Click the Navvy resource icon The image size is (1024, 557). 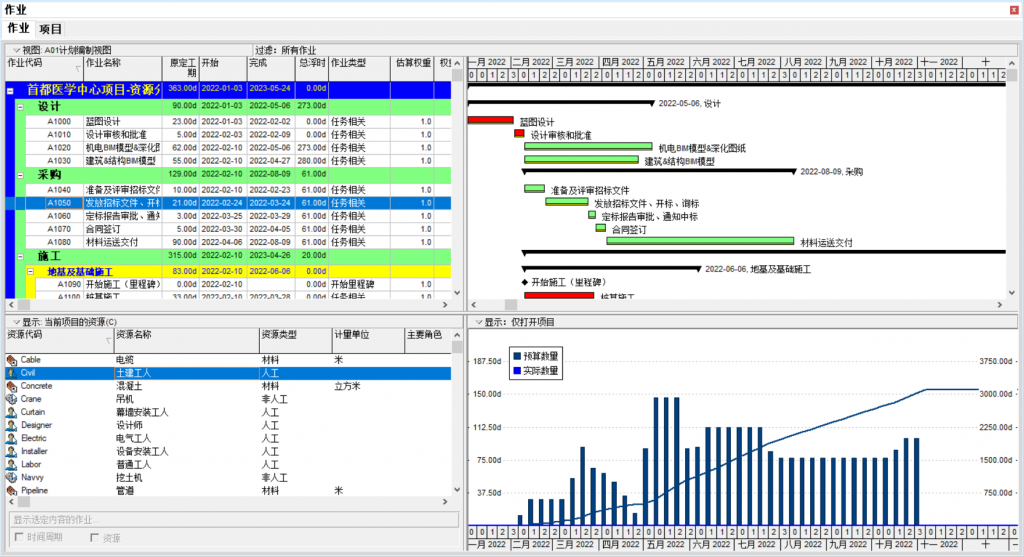(x=12, y=477)
